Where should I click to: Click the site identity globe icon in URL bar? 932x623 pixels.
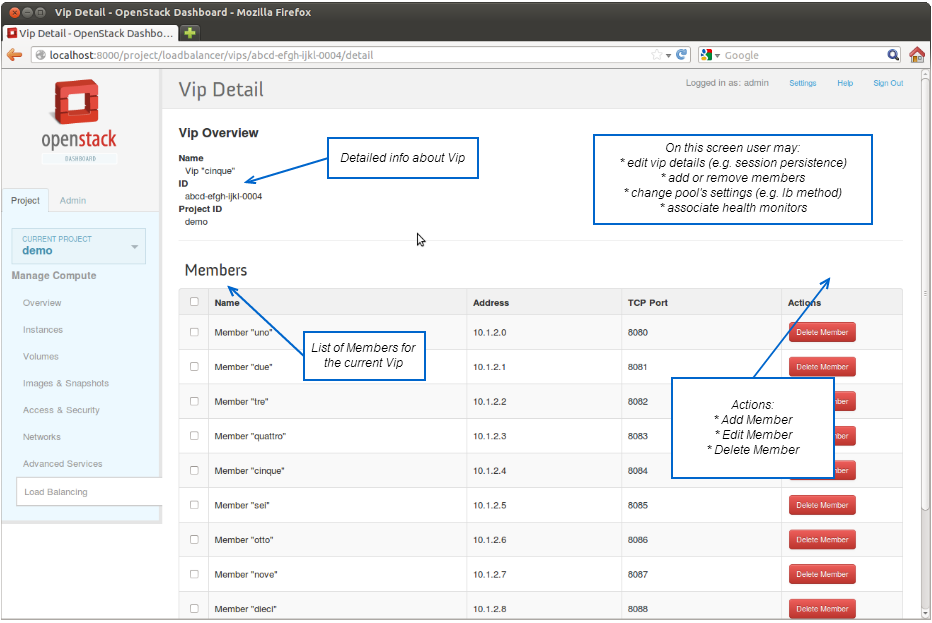41,55
